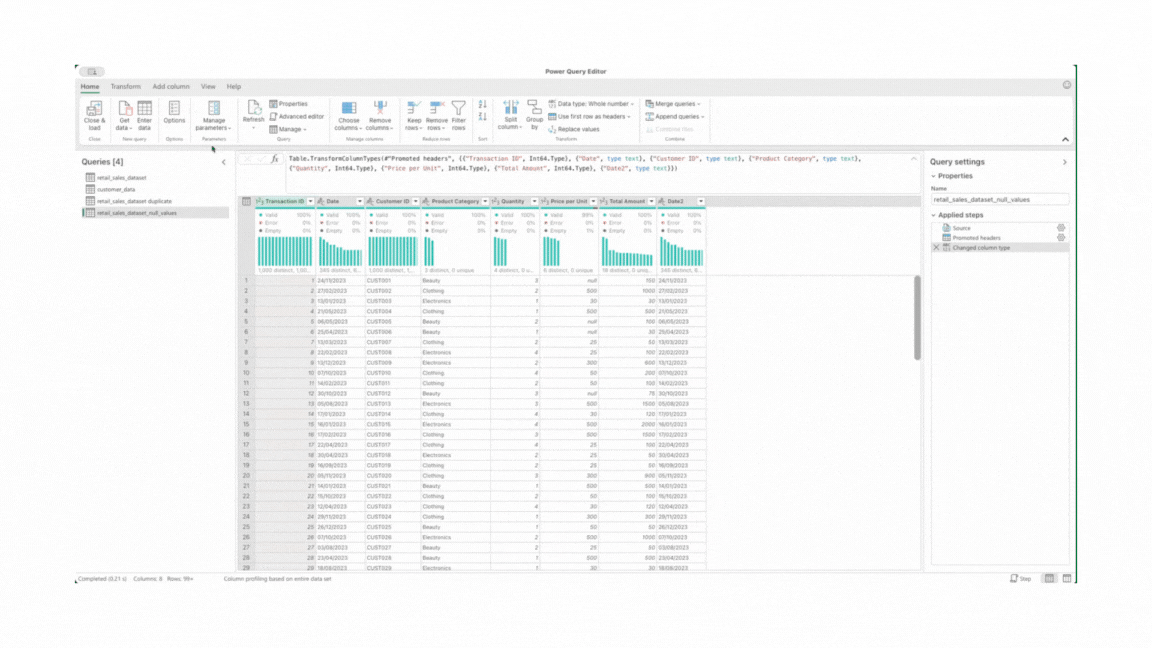Screen dimensions: 1152x648
Task: Collapse the Properties section
Action: (934, 176)
